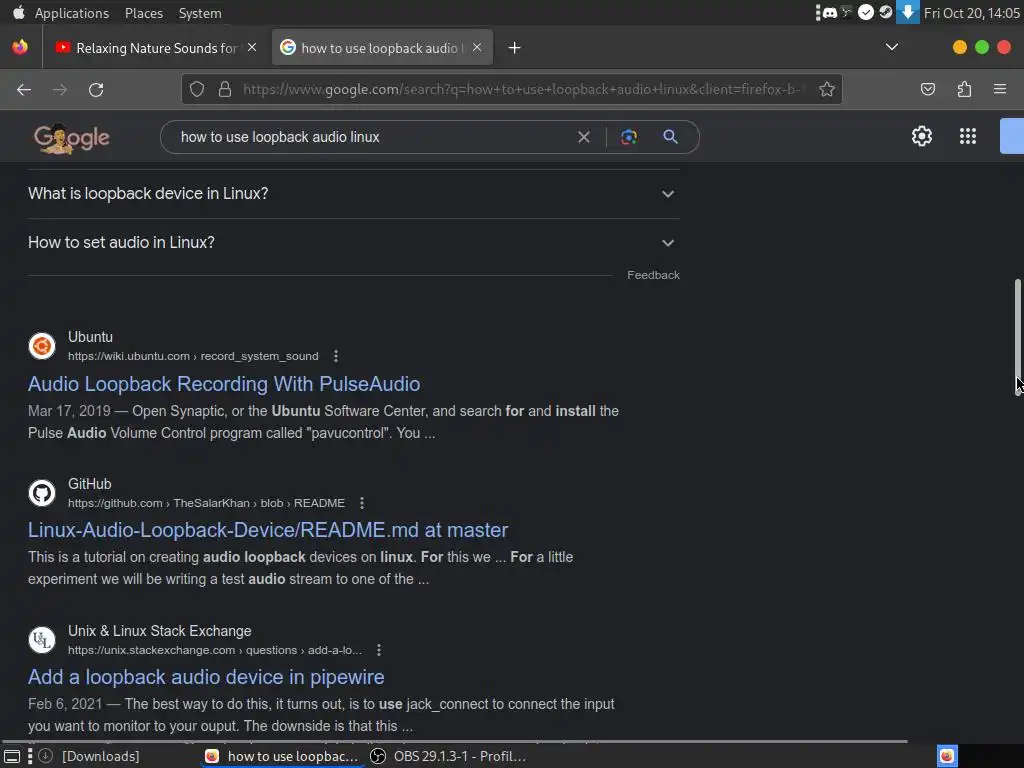
Task: Open the Firefox extensions menu
Action: click(x=964, y=89)
